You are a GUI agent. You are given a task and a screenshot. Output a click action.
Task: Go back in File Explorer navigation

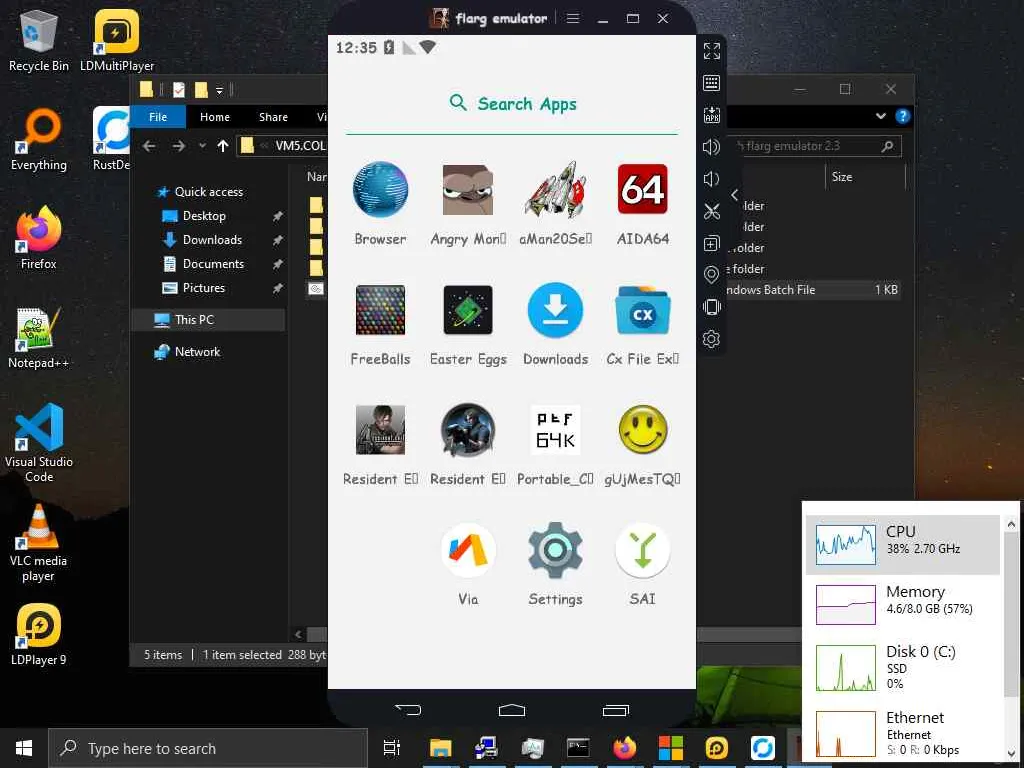tap(150, 146)
